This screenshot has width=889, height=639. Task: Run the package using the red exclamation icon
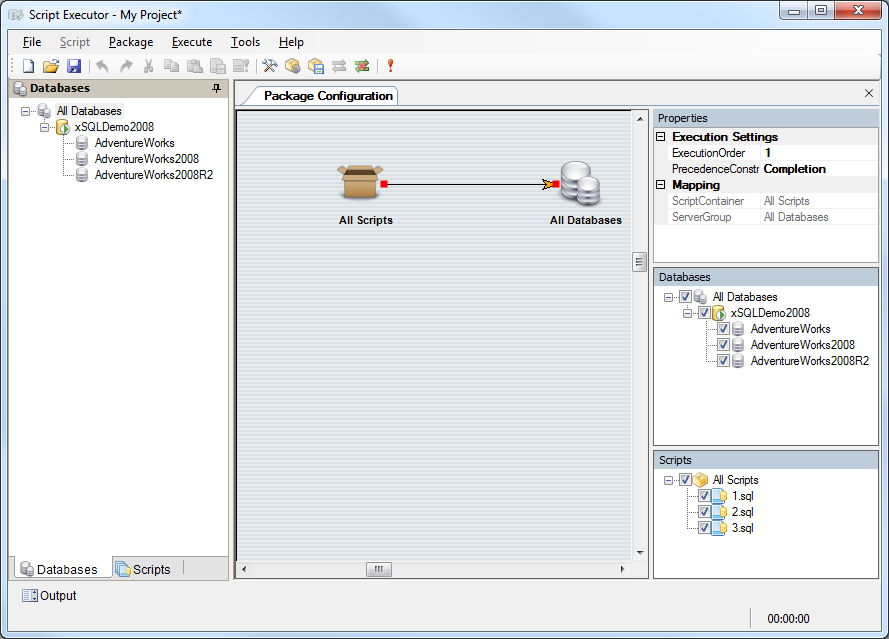click(x=390, y=66)
